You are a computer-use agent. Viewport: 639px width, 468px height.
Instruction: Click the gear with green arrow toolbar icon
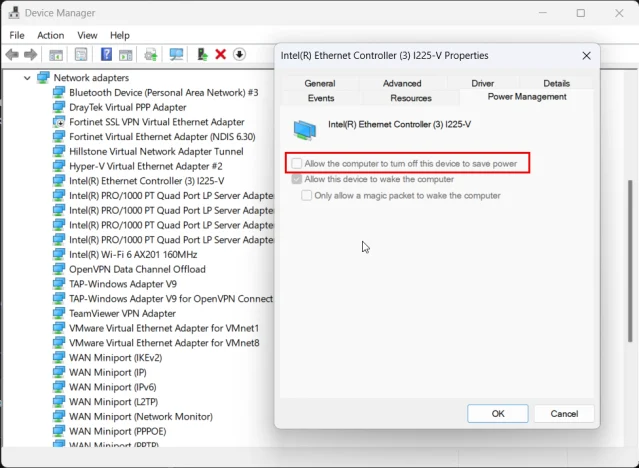point(151,55)
